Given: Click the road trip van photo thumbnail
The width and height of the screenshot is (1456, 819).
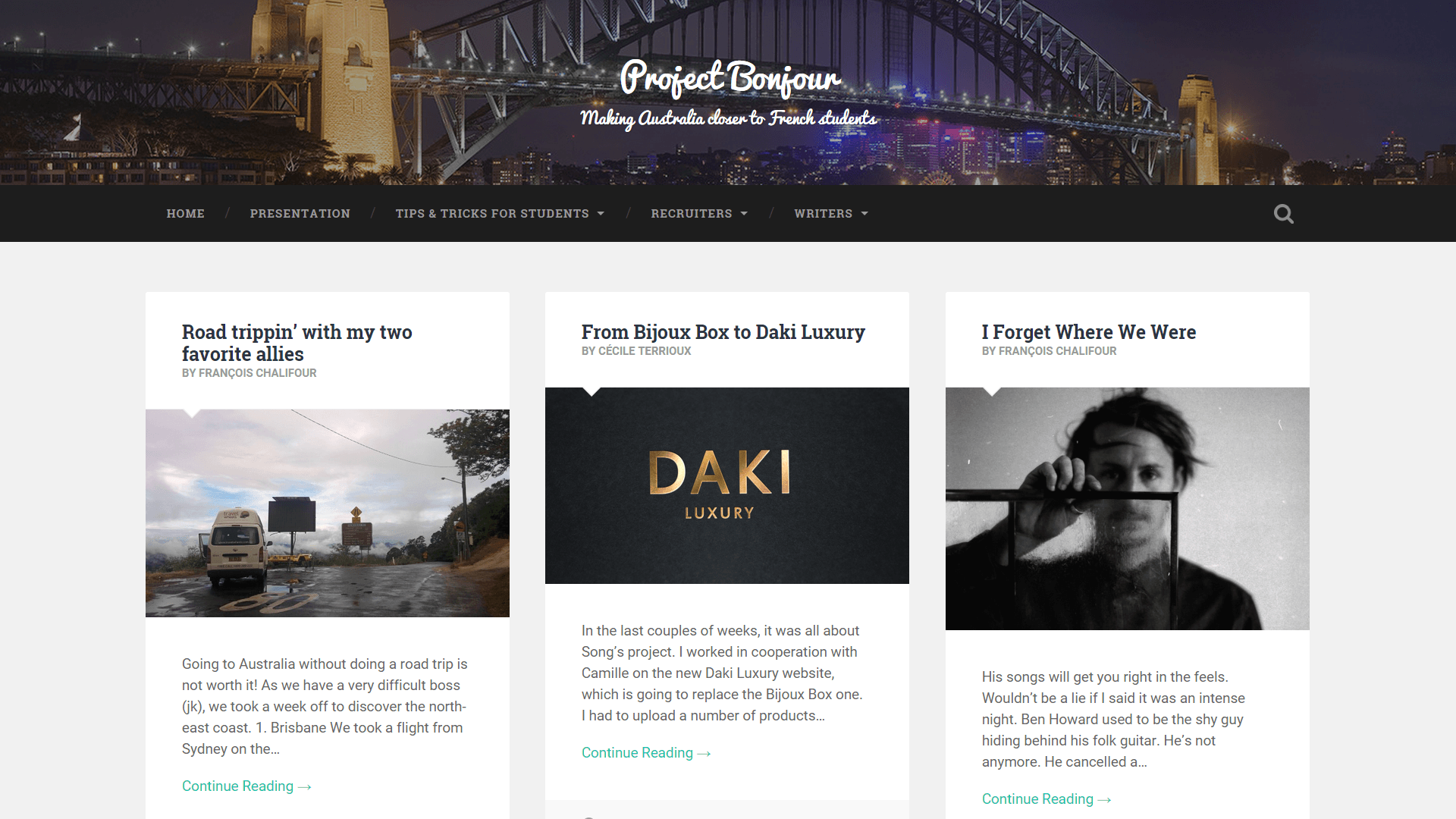Looking at the screenshot, I should tap(328, 513).
